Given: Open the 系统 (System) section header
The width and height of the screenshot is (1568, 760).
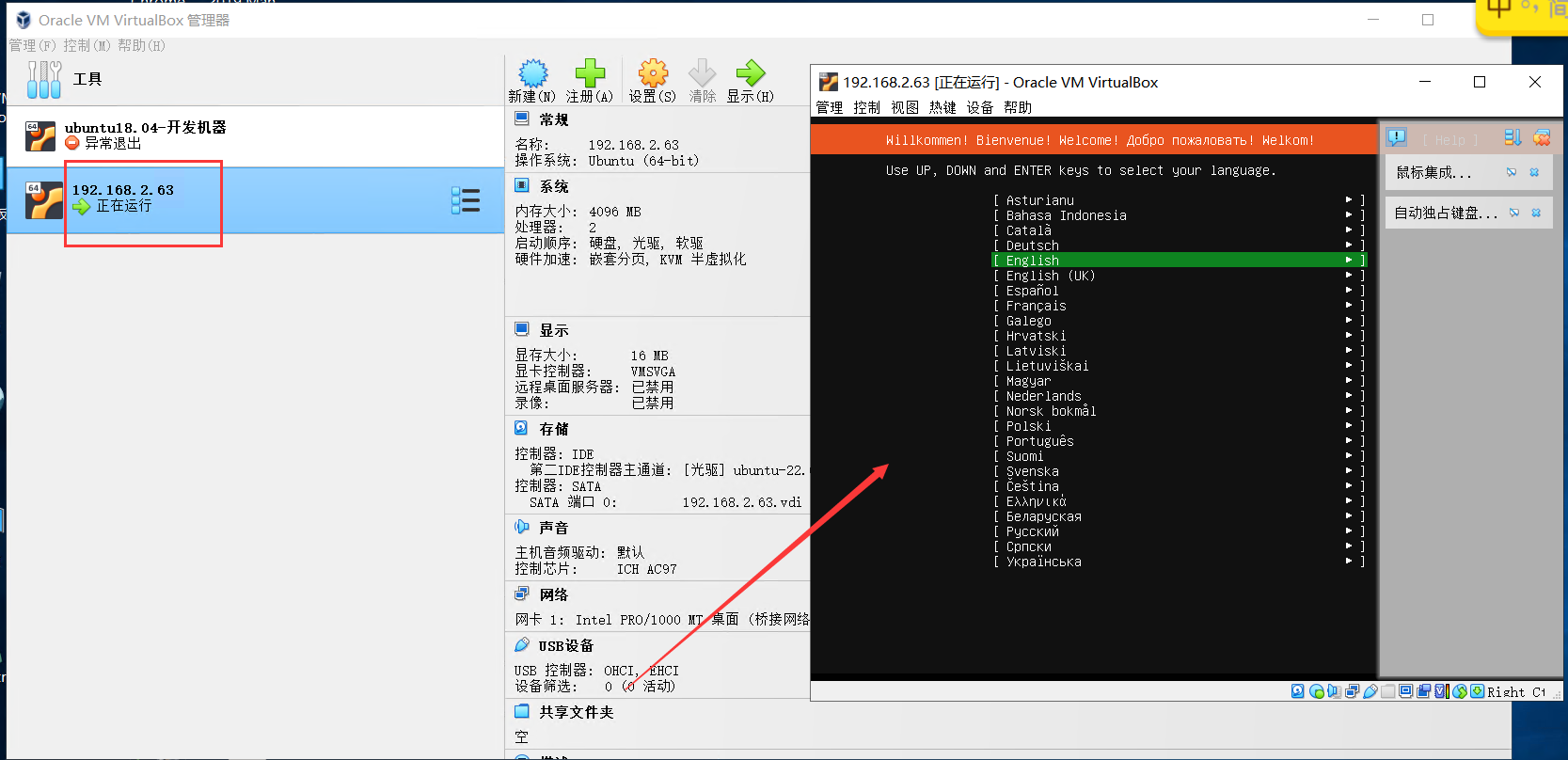Looking at the screenshot, I should (554, 186).
